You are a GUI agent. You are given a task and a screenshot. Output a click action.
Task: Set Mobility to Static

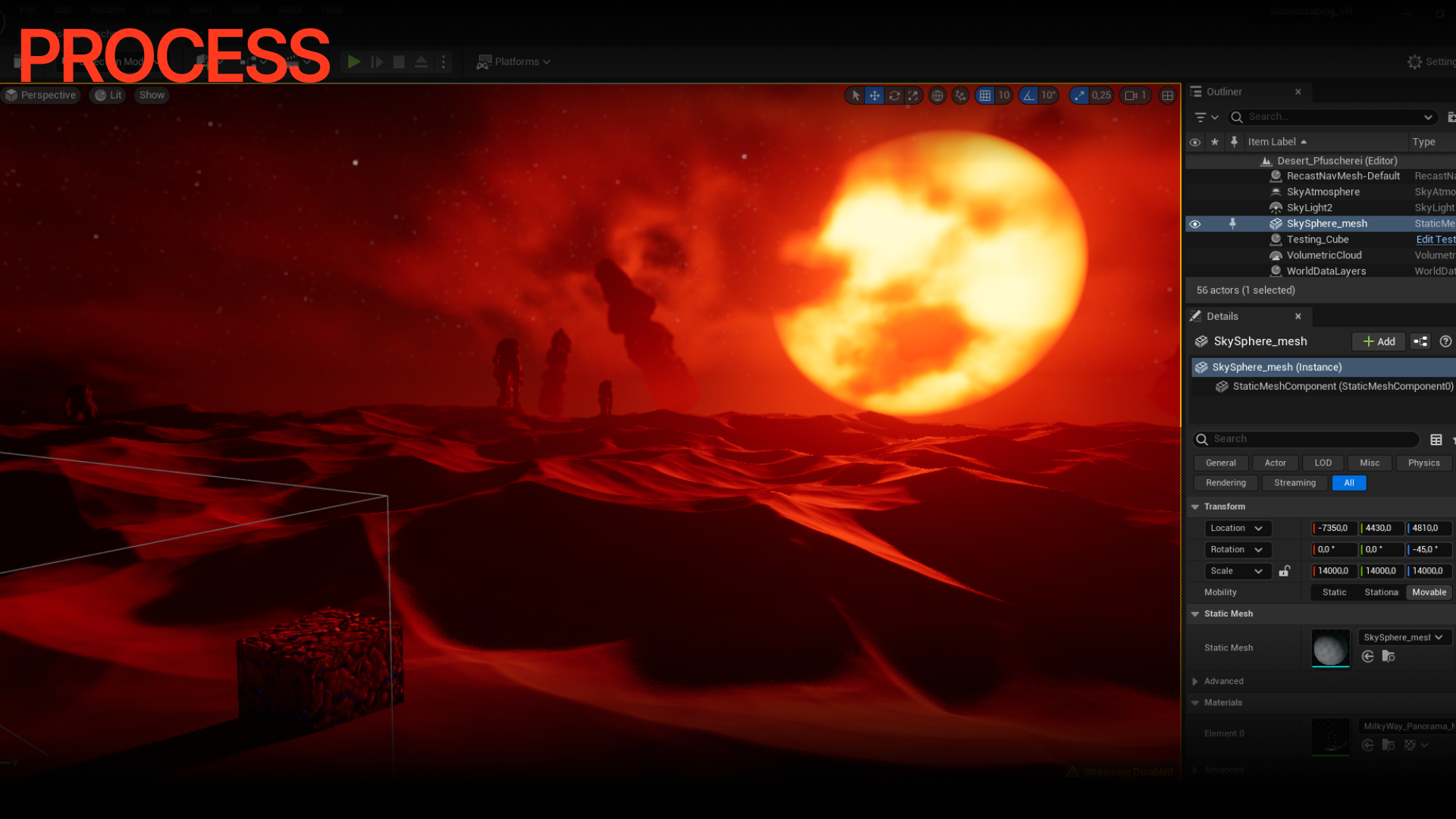click(x=1335, y=592)
